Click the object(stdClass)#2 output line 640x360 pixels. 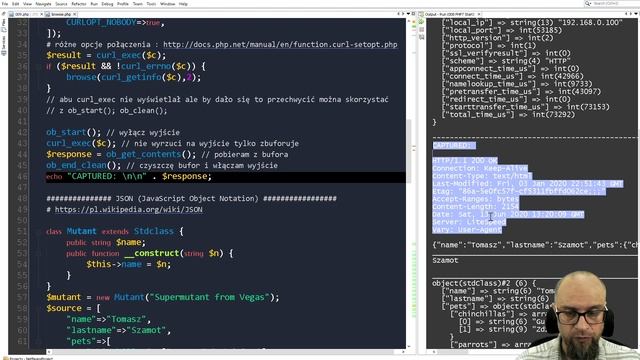click(x=484, y=283)
